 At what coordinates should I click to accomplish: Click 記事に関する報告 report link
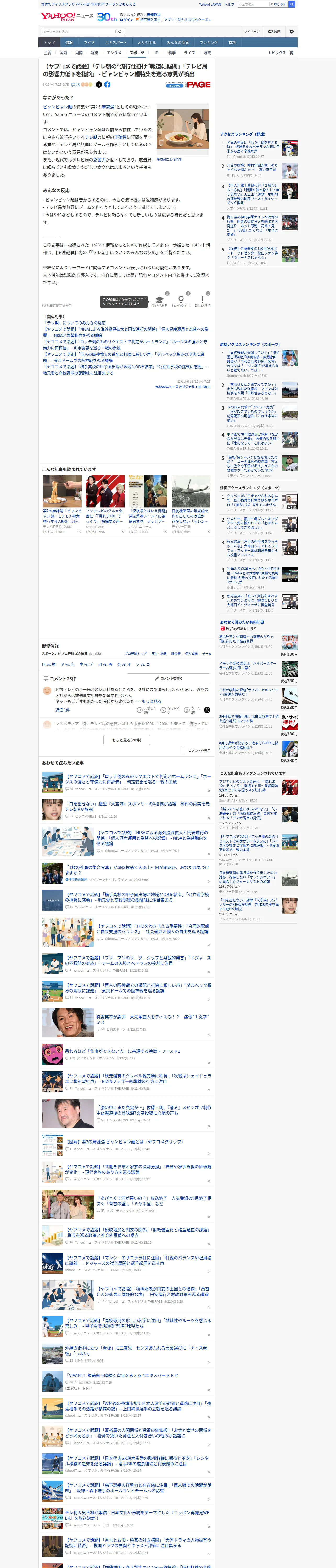[x=57, y=305]
